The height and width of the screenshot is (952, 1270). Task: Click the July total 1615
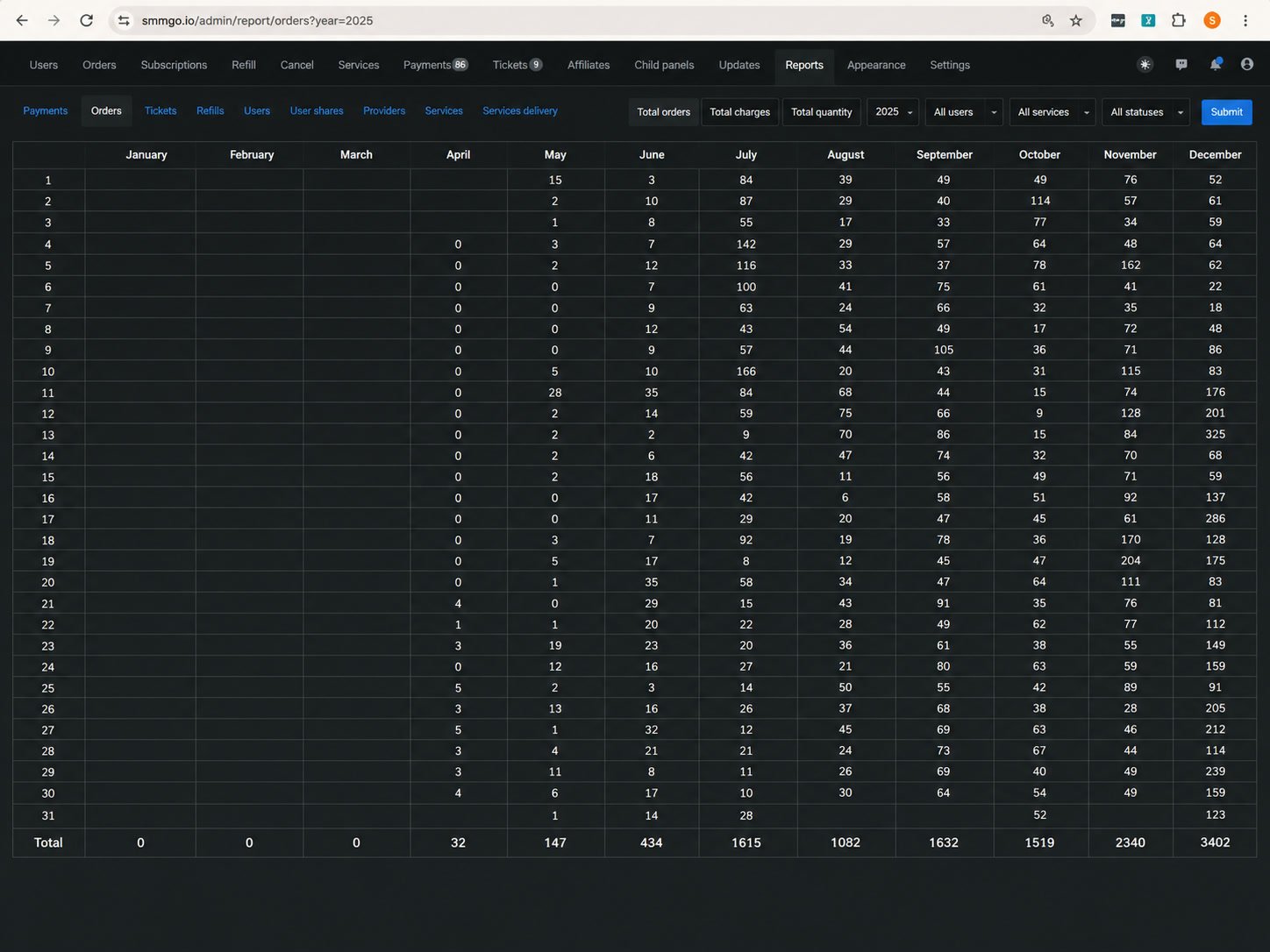click(746, 842)
